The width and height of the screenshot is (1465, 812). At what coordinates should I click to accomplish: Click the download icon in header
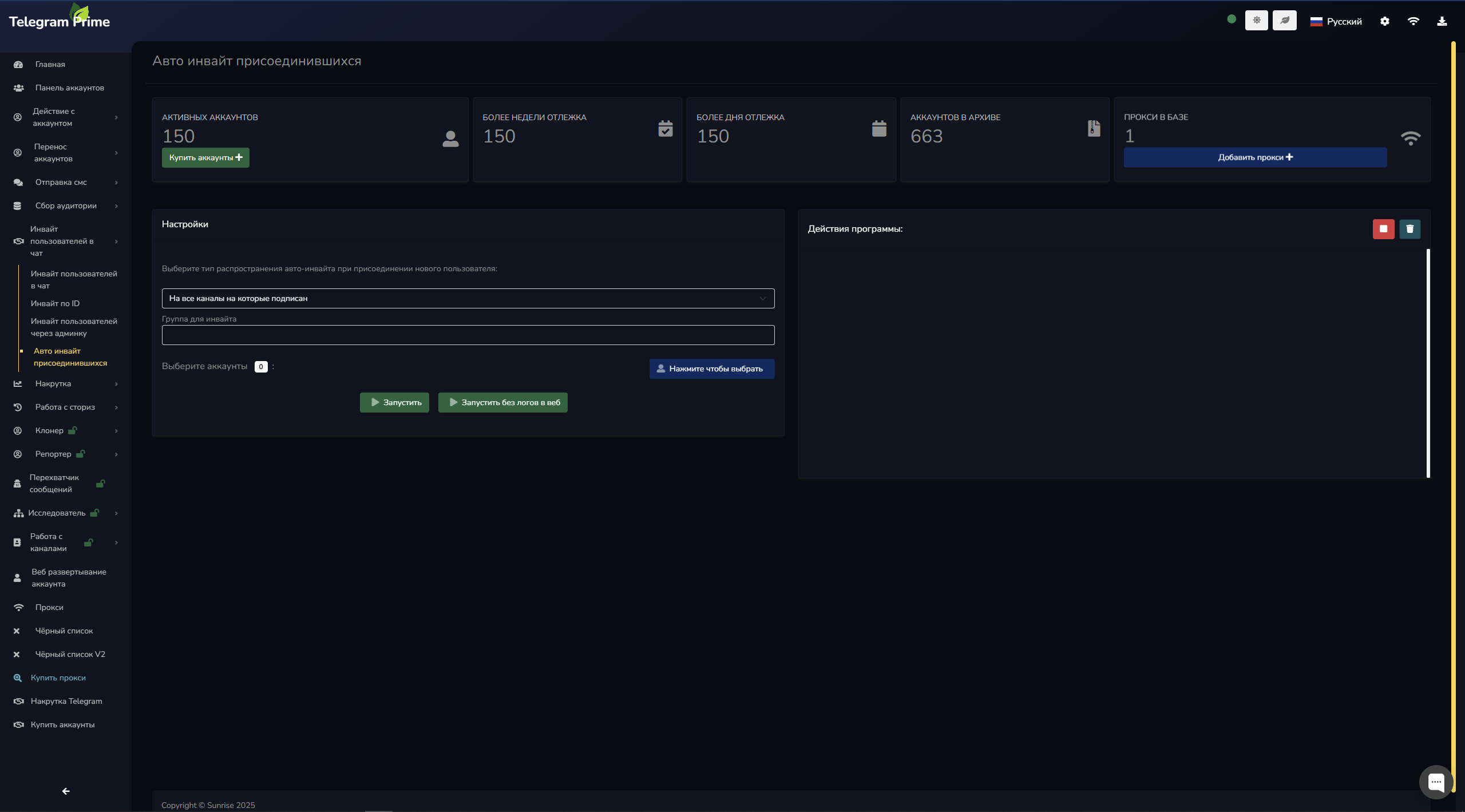[x=1442, y=21]
